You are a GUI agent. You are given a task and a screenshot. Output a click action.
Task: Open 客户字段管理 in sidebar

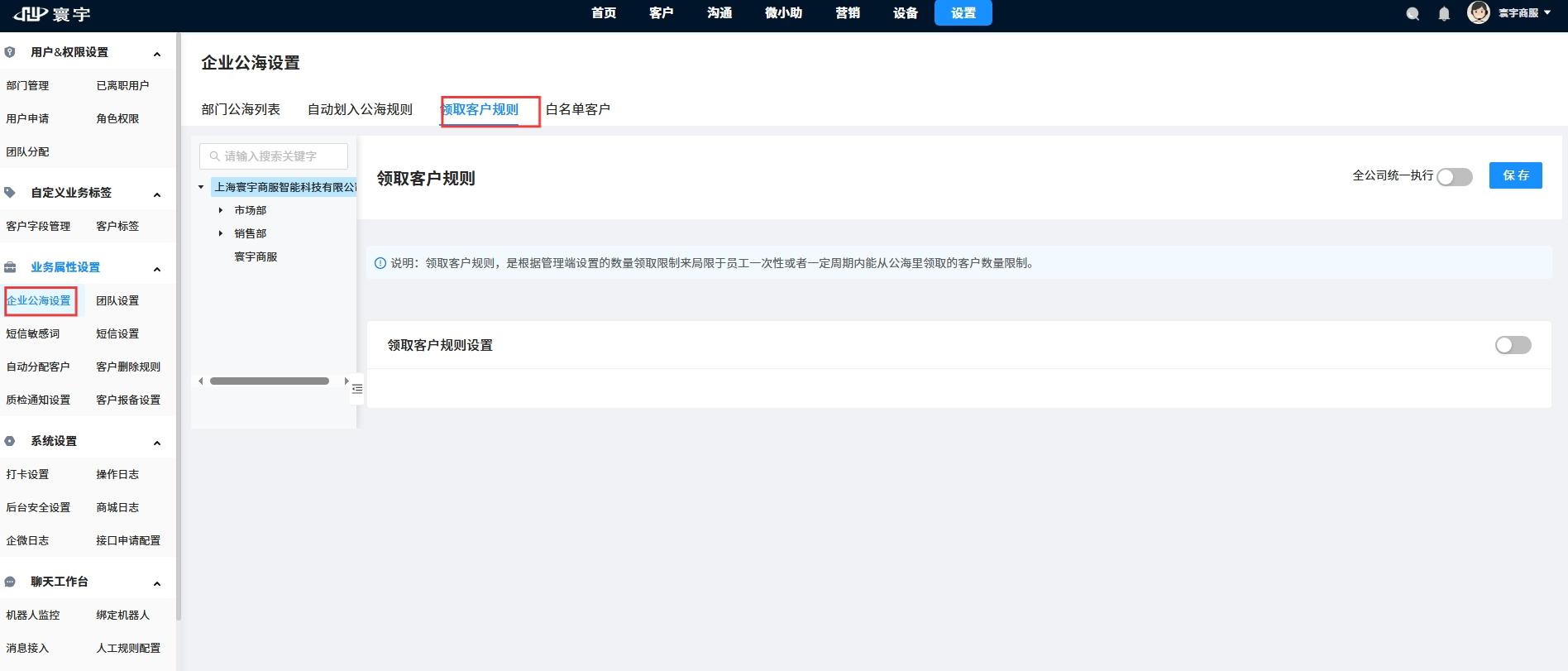click(x=38, y=226)
